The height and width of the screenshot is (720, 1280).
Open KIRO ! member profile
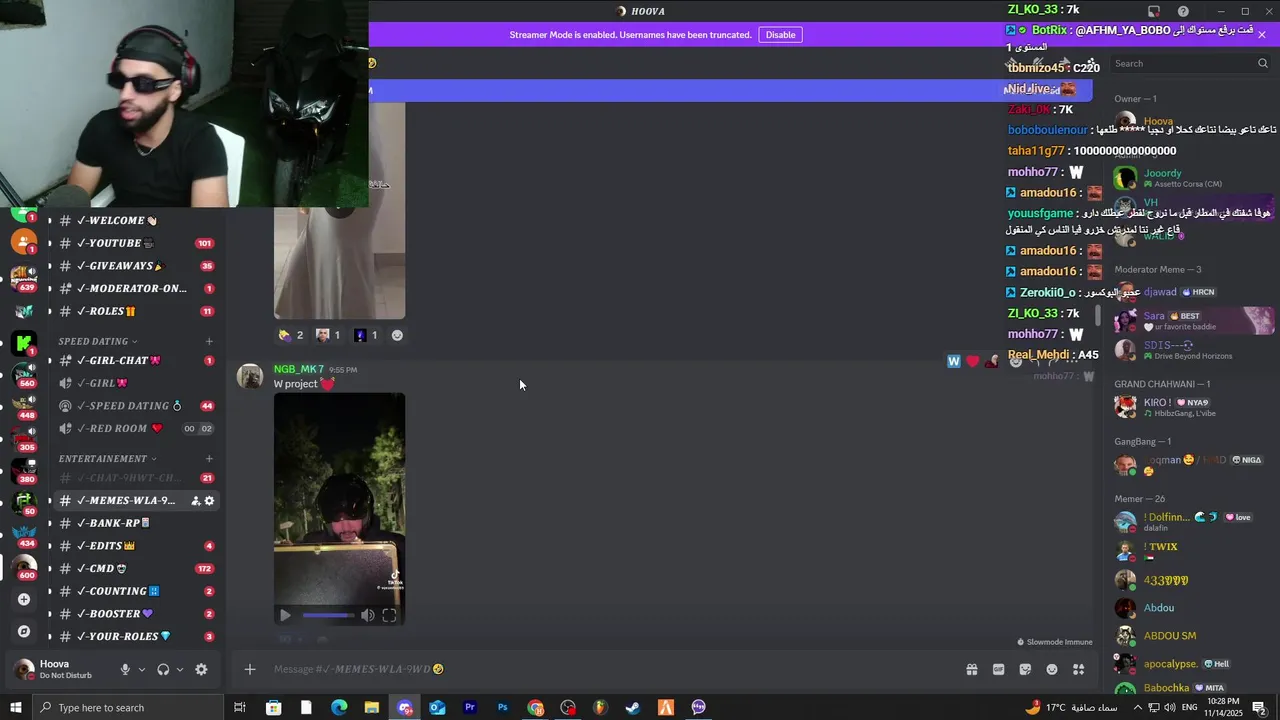(1190, 407)
